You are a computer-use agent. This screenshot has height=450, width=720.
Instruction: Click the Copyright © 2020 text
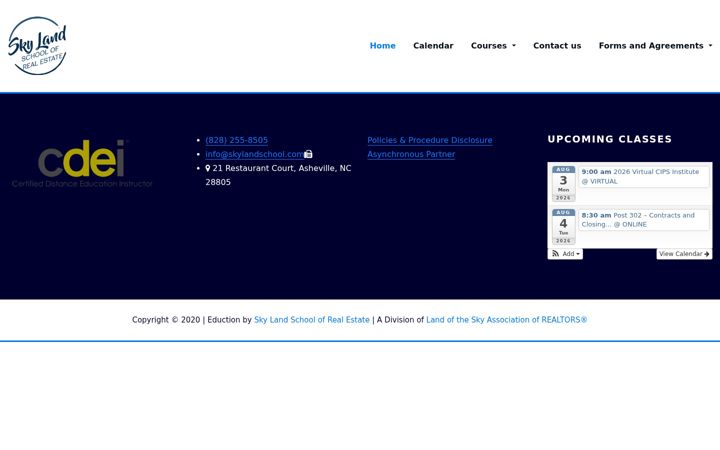(x=166, y=320)
